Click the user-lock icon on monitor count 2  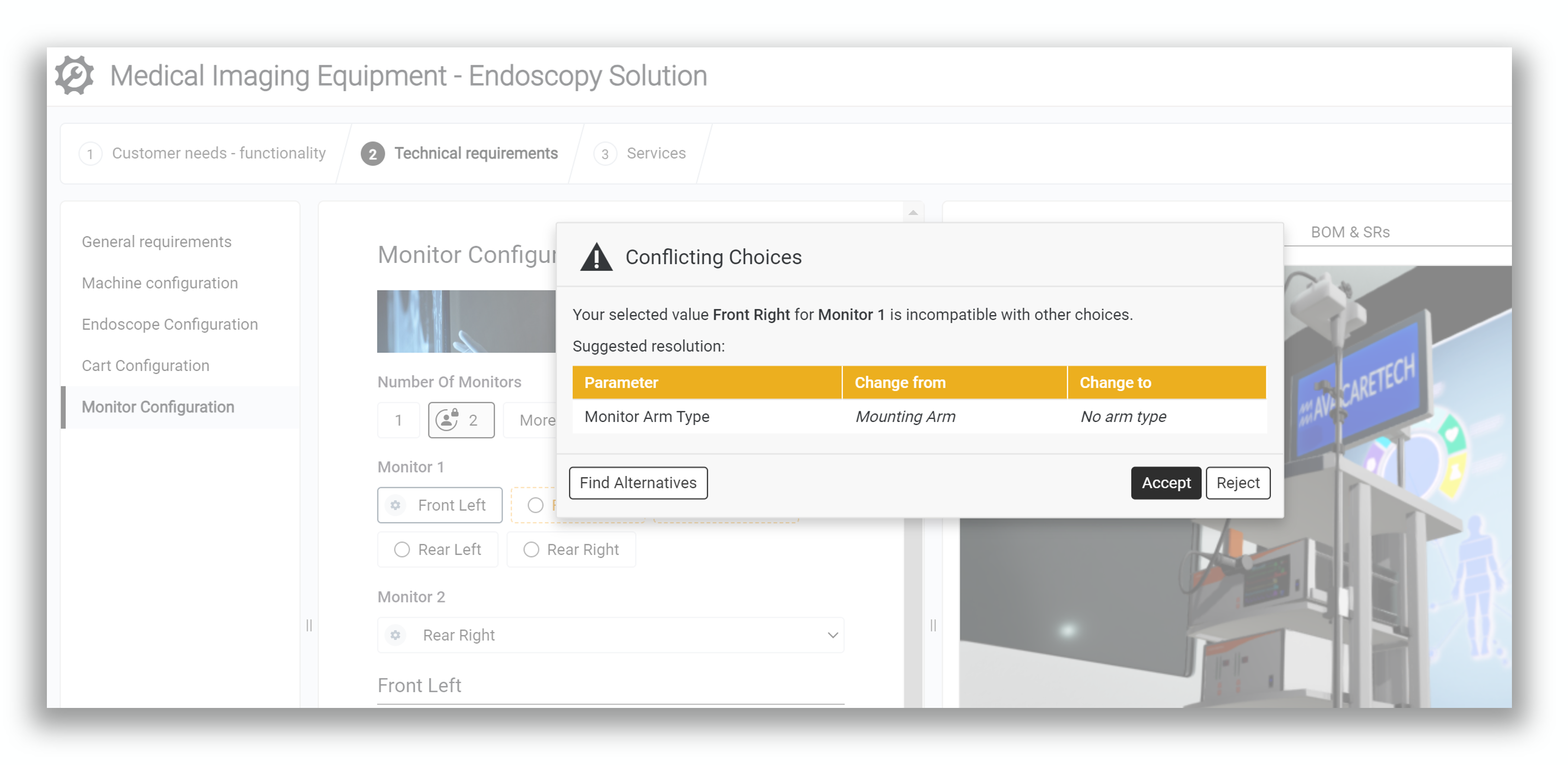(x=448, y=419)
